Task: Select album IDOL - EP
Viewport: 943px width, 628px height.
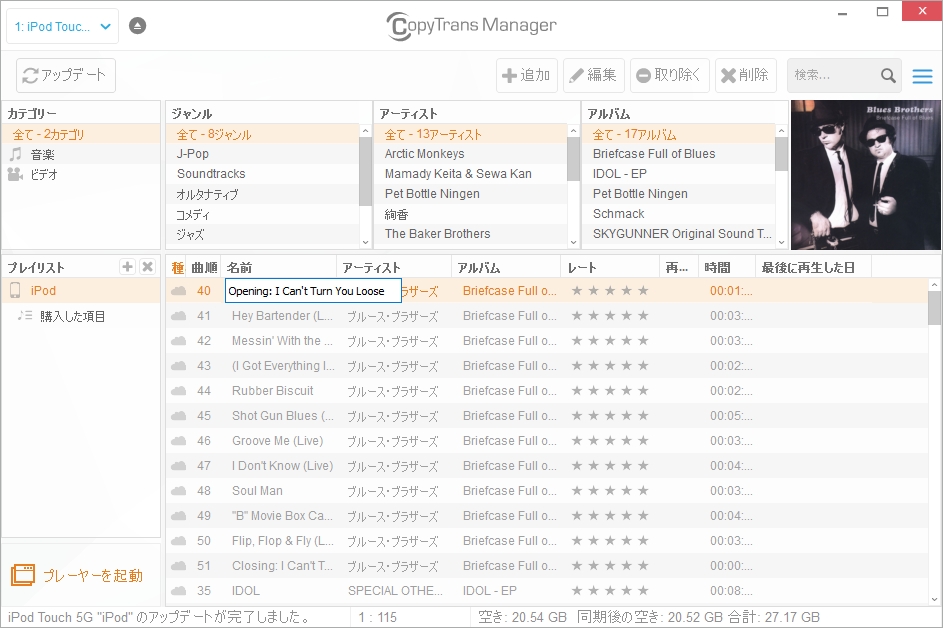Action: (678, 174)
